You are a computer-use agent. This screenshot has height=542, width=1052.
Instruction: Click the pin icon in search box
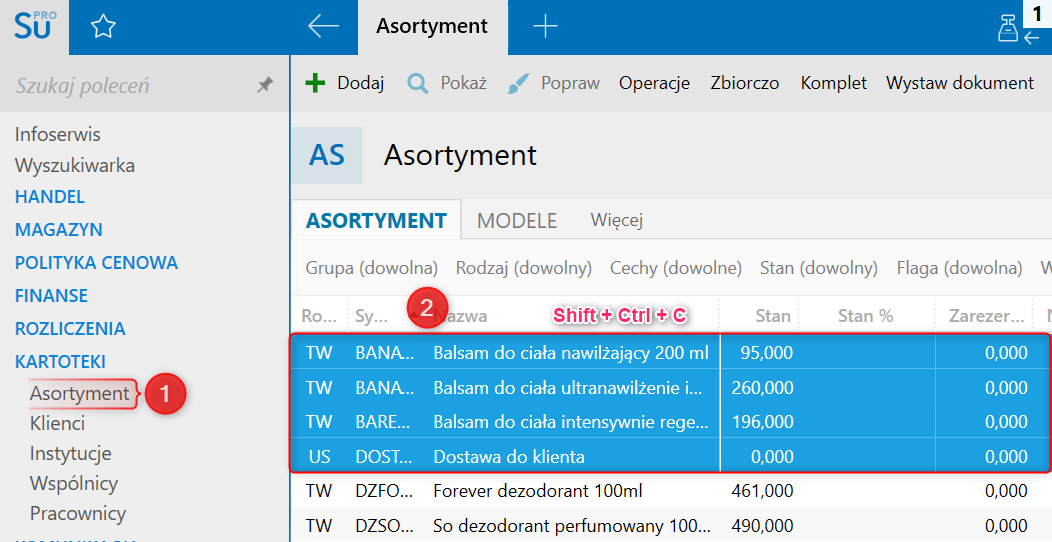point(265,86)
